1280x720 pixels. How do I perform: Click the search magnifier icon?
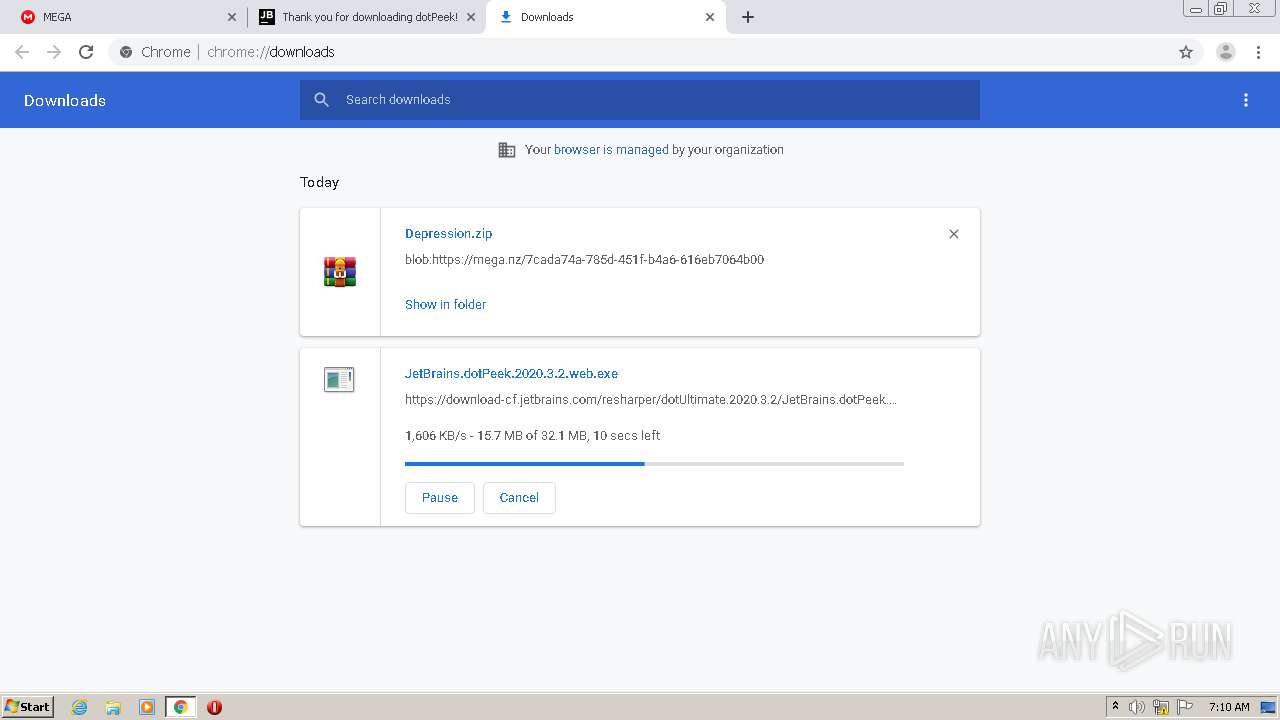click(x=321, y=100)
